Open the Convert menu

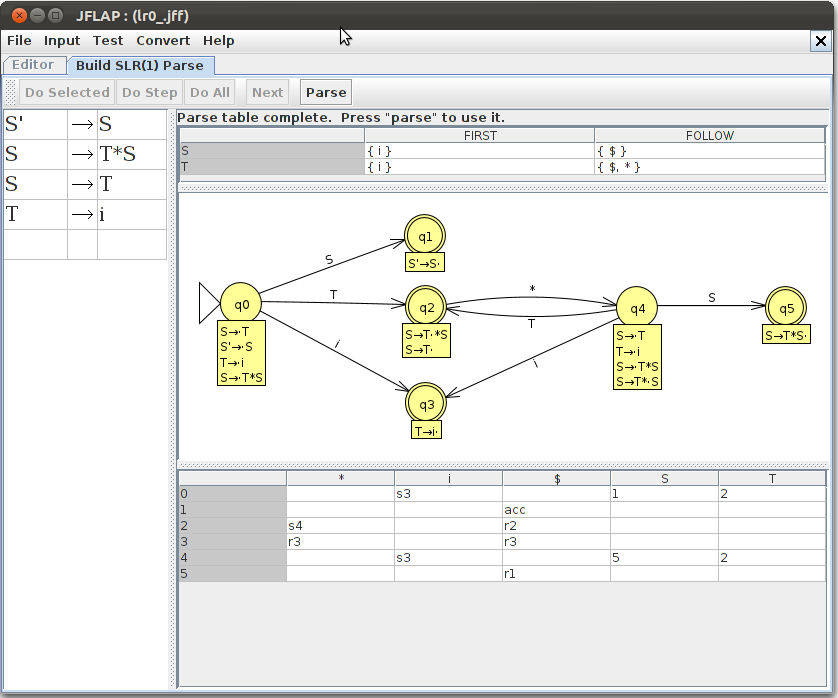pyautogui.click(x=163, y=41)
